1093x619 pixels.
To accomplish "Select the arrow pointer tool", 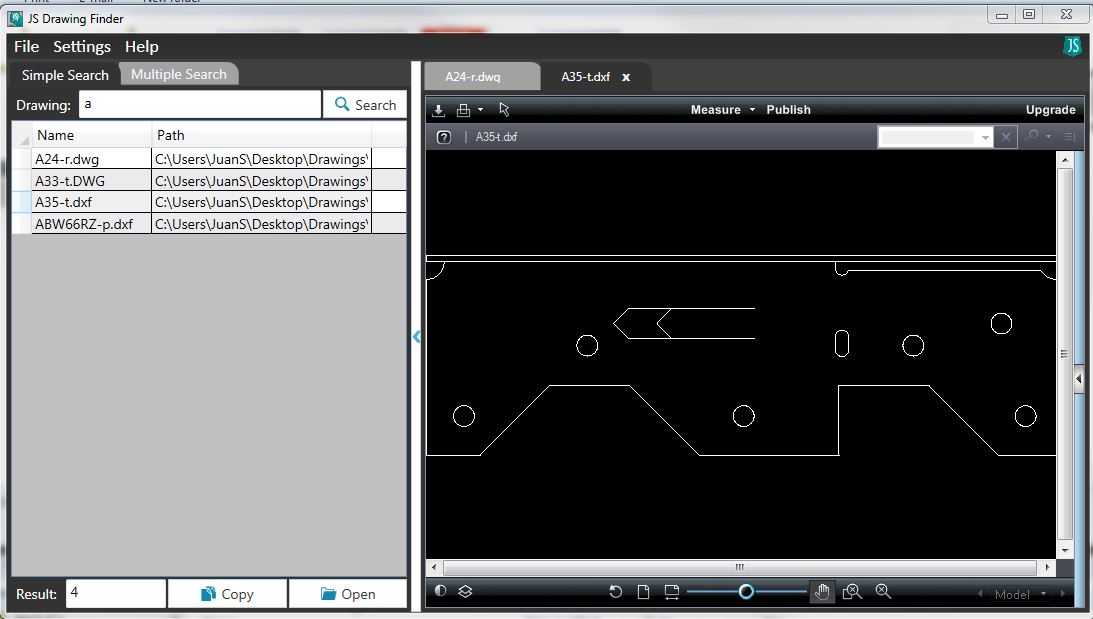I will (x=504, y=110).
